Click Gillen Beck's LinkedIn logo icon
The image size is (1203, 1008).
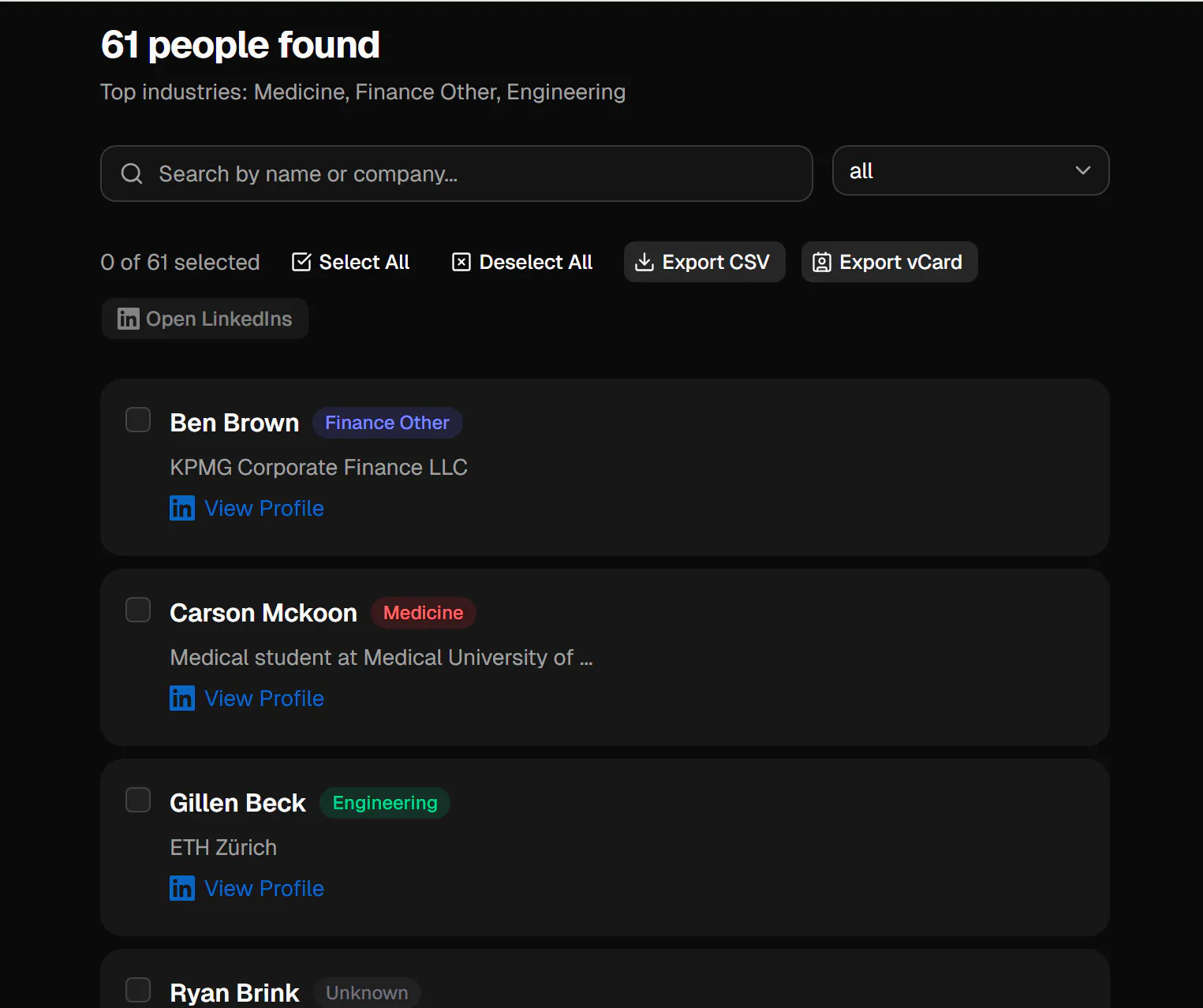pos(182,888)
